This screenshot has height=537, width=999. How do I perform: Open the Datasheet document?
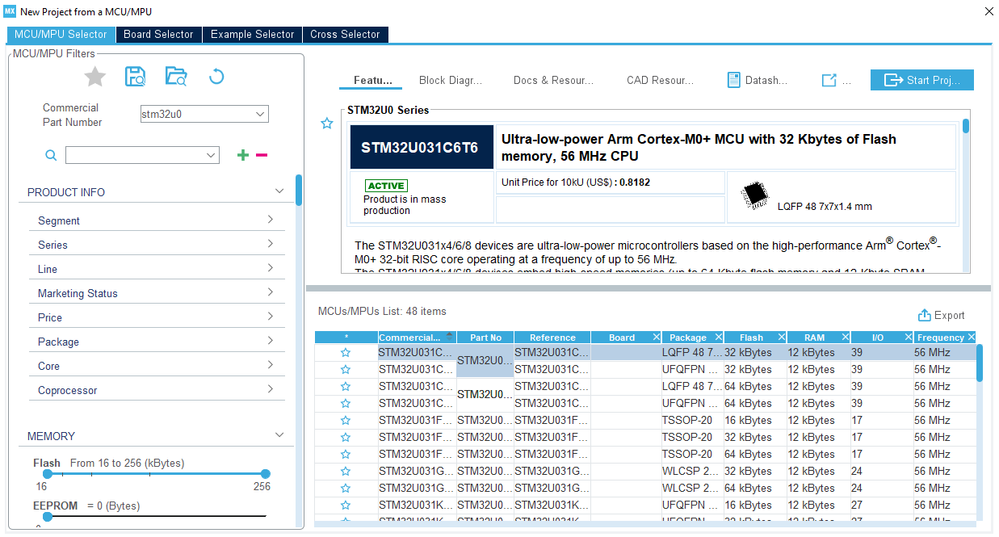coord(757,80)
